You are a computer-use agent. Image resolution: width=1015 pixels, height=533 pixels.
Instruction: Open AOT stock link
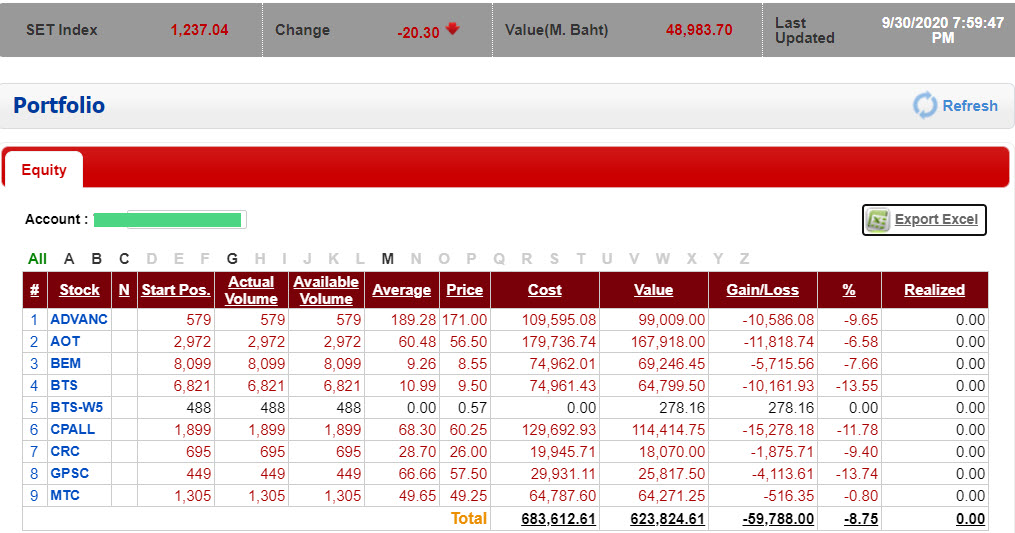tap(65, 341)
